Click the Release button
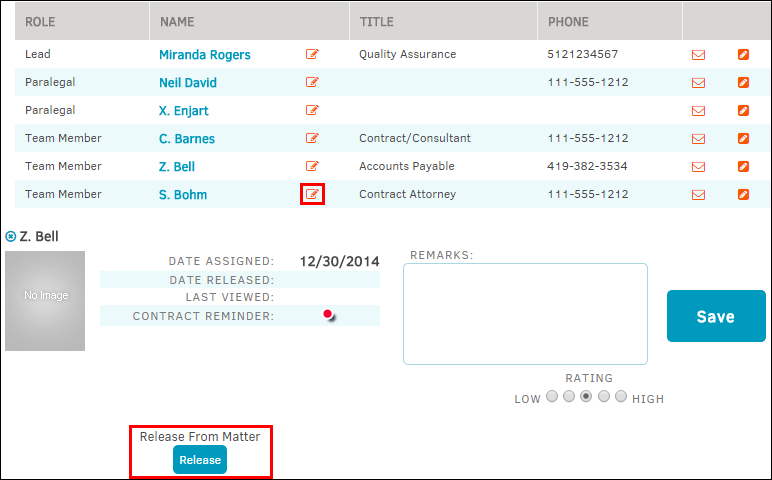772x480 pixels. 200,460
